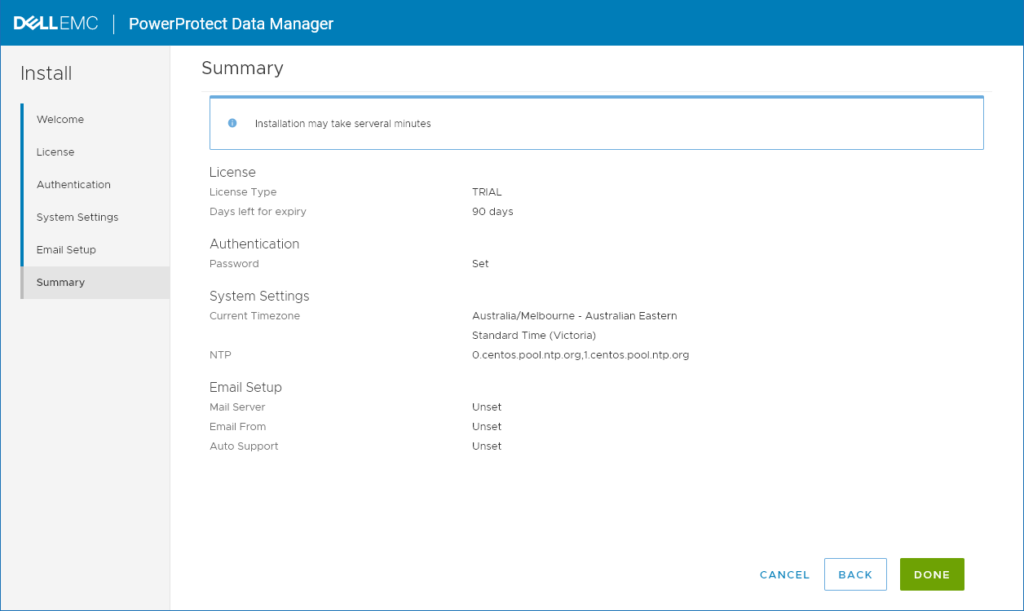The width and height of the screenshot is (1024, 611).
Task: Open the License step
Action: click(x=56, y=152)
